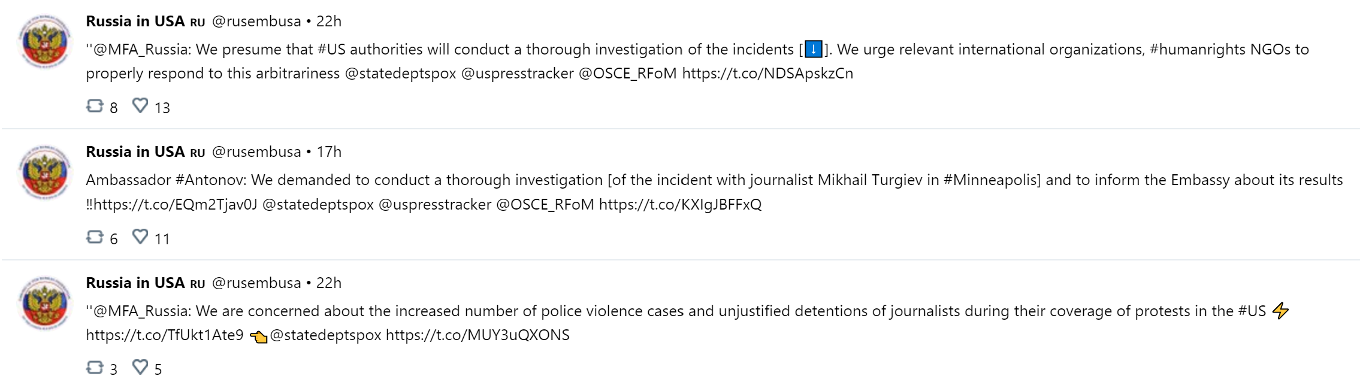The width and height of the screenshot is (1360, 382).
Task: Open link https://t.co/MUY3uQXONS
Action: 477,335
